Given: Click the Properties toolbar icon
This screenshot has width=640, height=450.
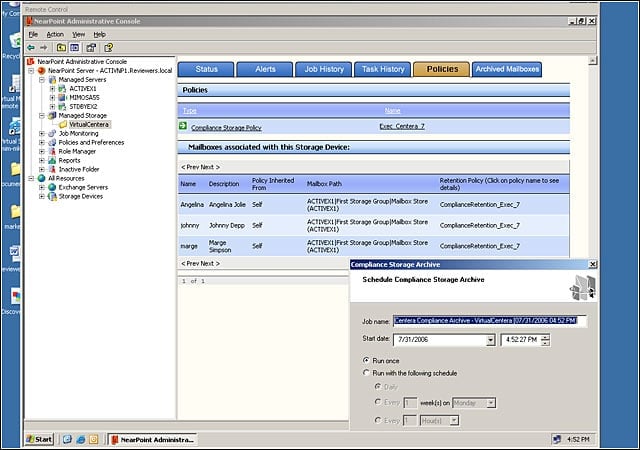Looking at the screenshot, I should point(91,48).
